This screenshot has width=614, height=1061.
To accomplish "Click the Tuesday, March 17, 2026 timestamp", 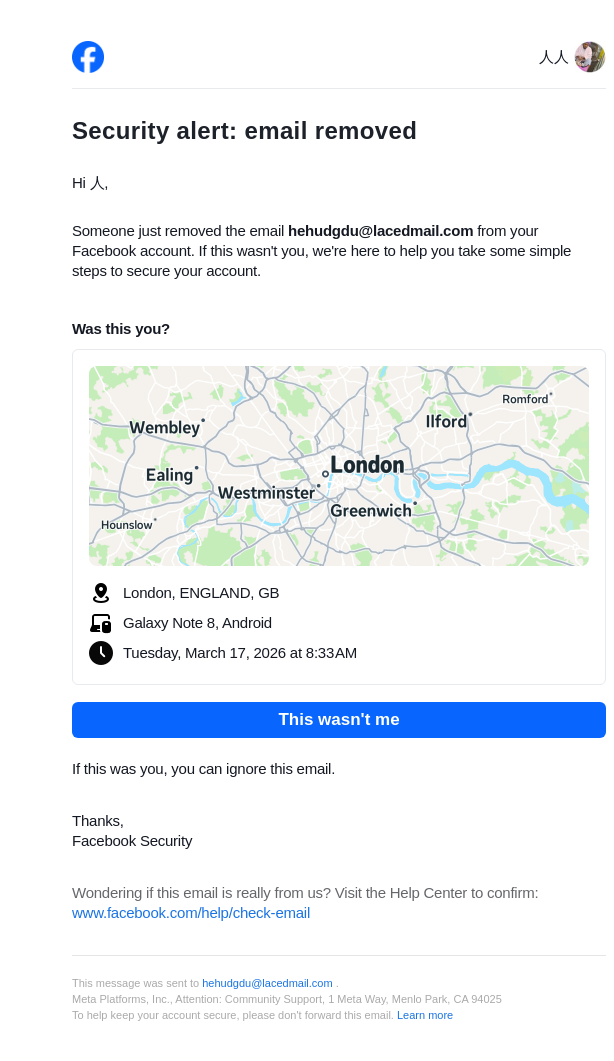I will (240, 653).
